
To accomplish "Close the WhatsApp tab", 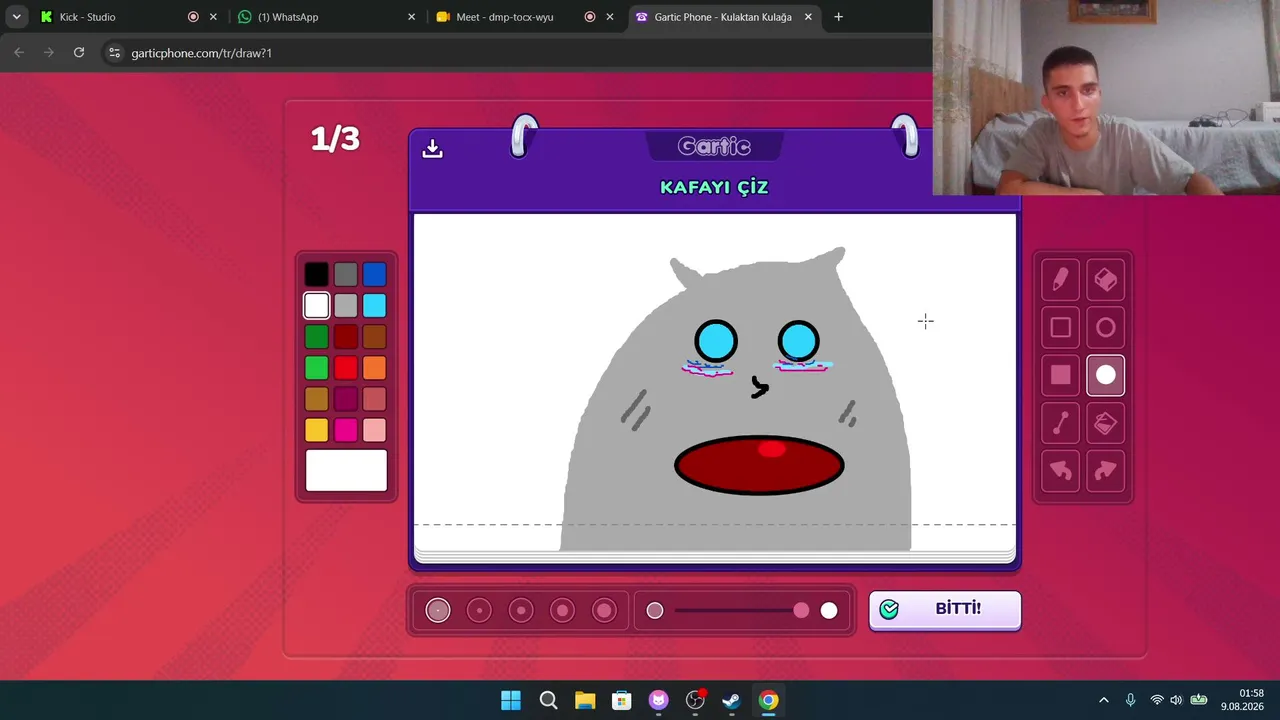I will (x=411, y=17).
